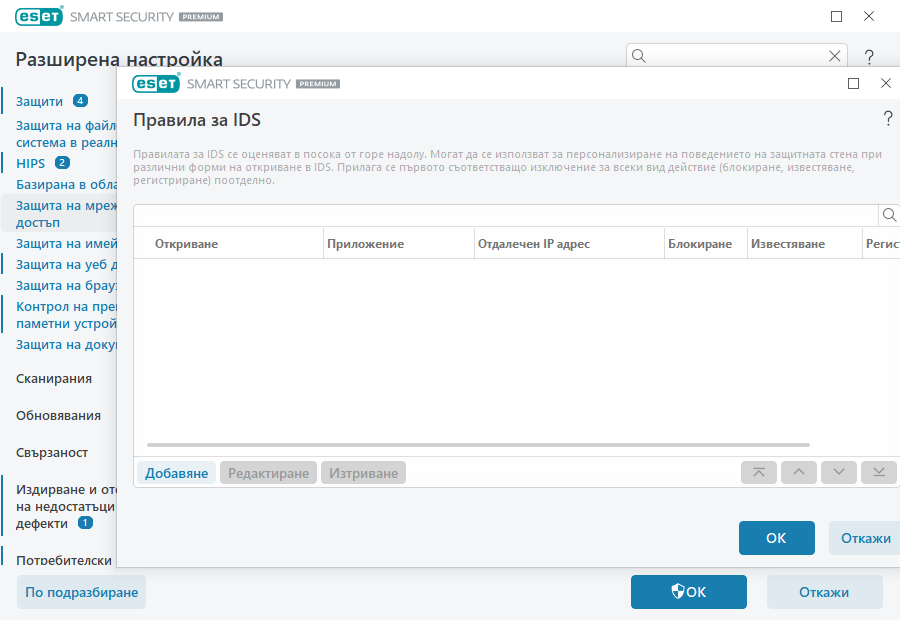
Task: Click Добавяне to add a new IDS rule
Action: (176, 472)
